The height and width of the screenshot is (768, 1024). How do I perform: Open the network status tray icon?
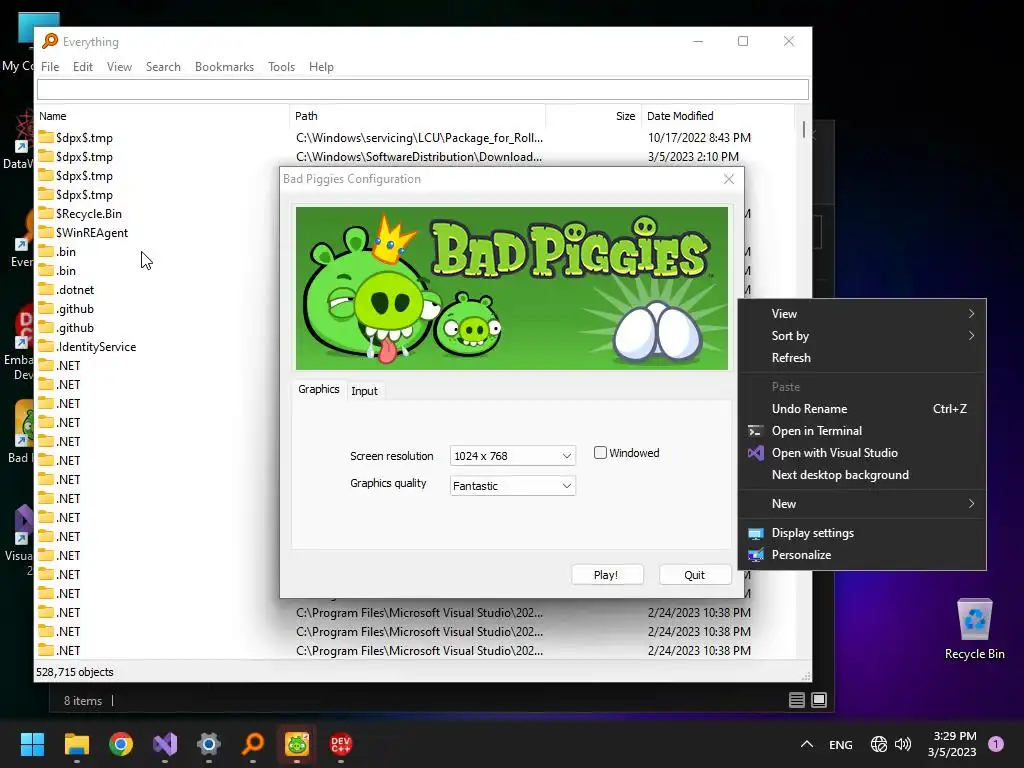point(879,744)
